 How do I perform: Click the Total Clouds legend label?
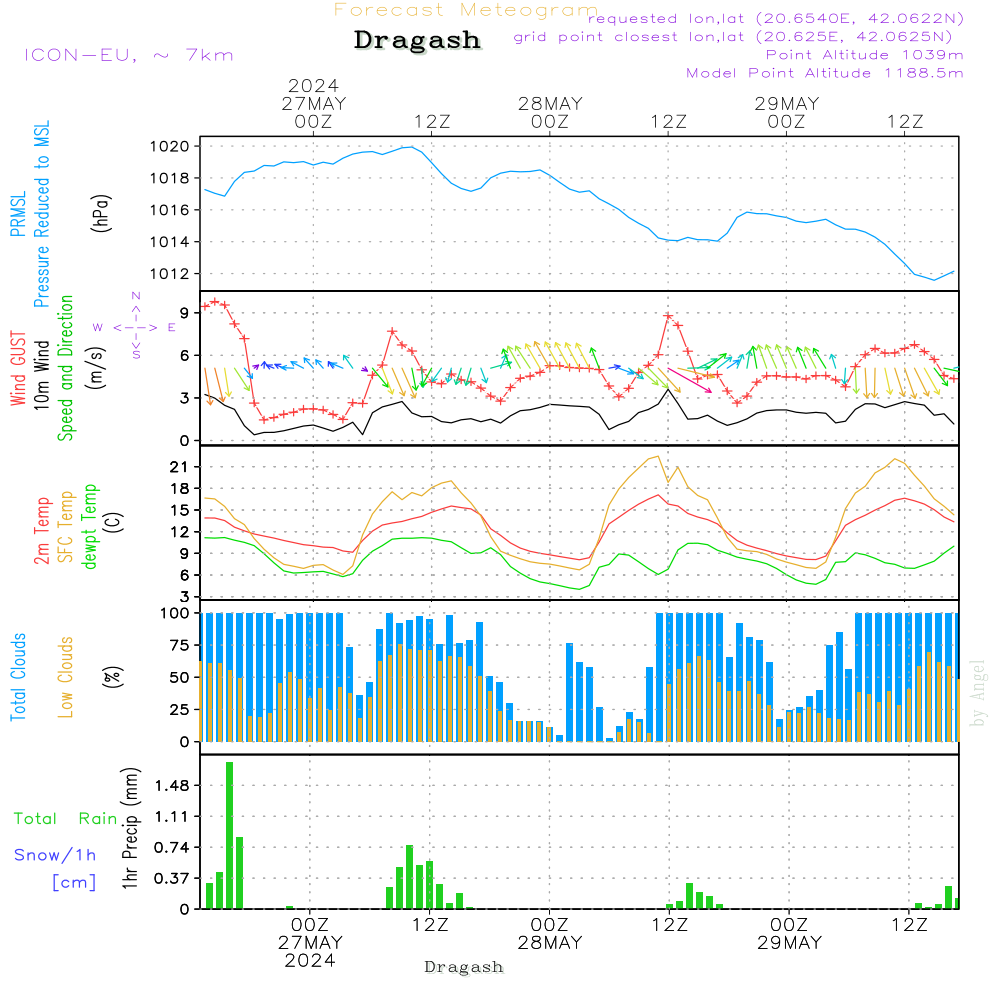pos(18,677)
